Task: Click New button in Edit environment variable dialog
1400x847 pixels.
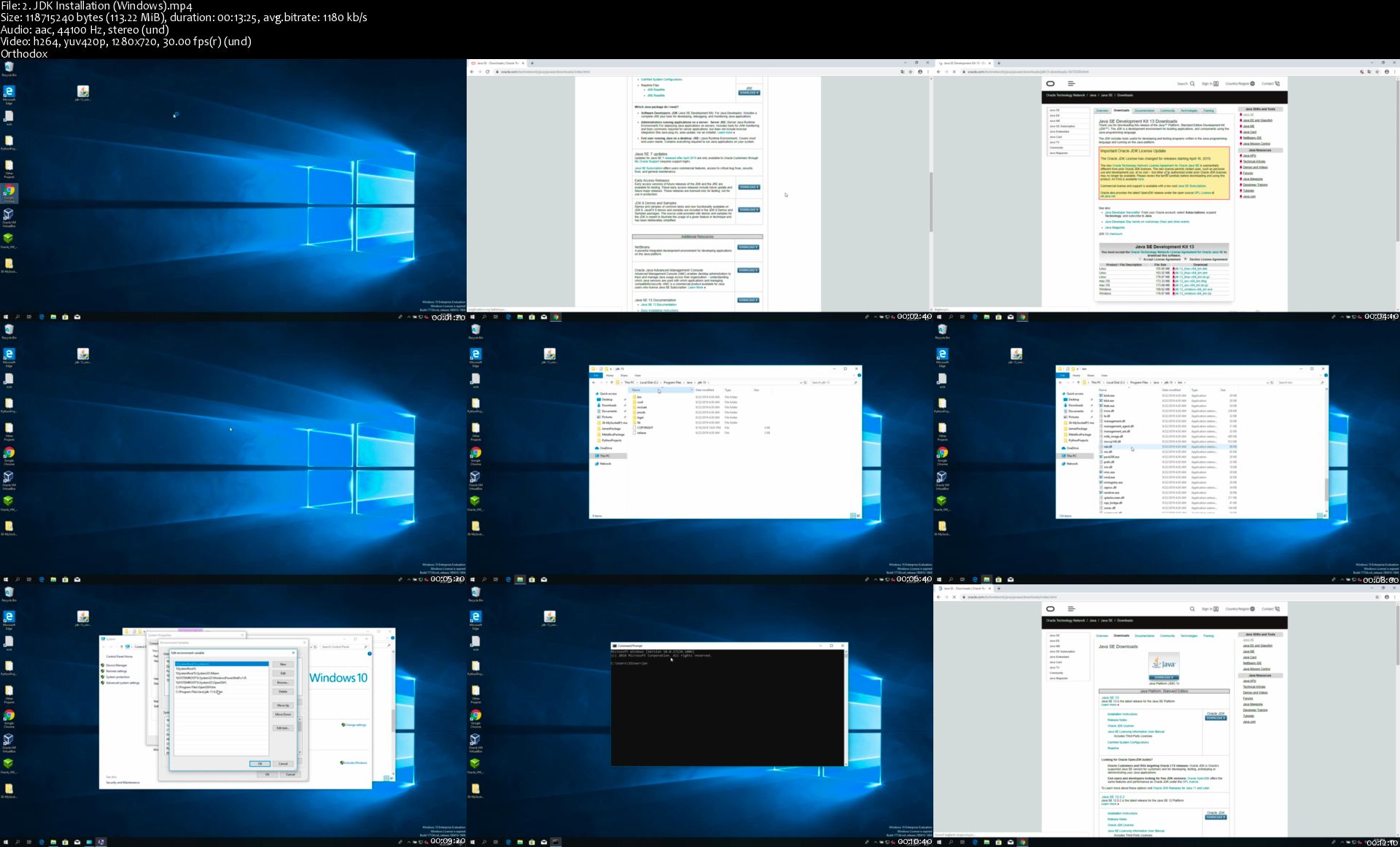Action: pos(283,665)
